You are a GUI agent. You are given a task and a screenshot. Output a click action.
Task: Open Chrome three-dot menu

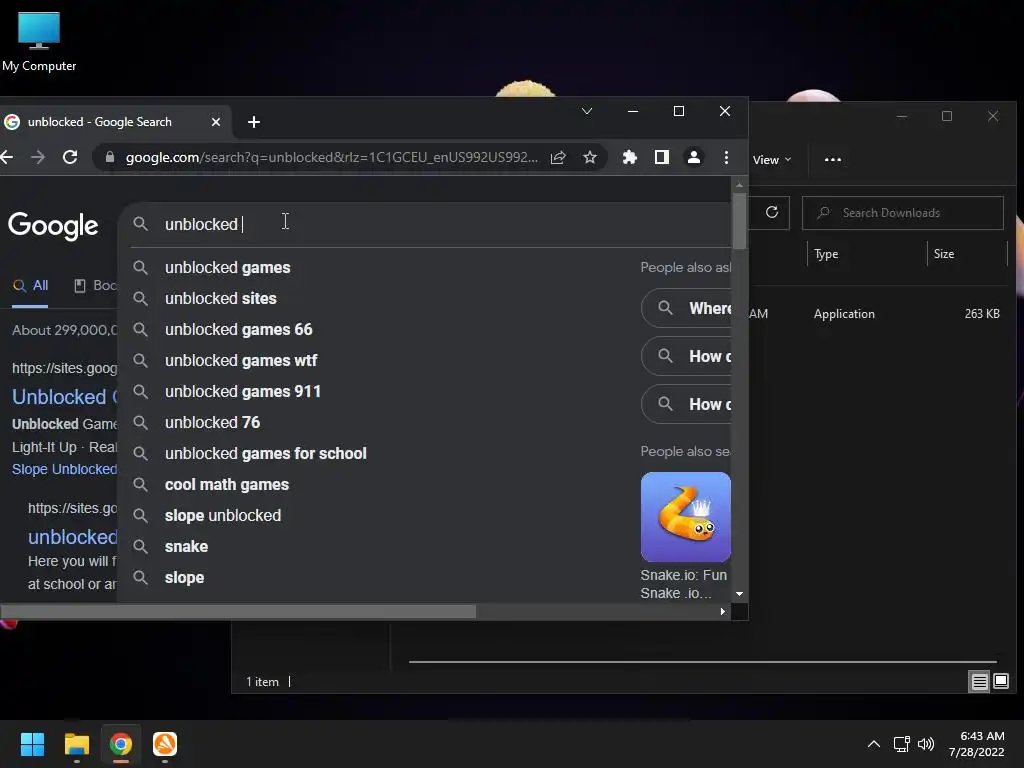tap(726, 157)
